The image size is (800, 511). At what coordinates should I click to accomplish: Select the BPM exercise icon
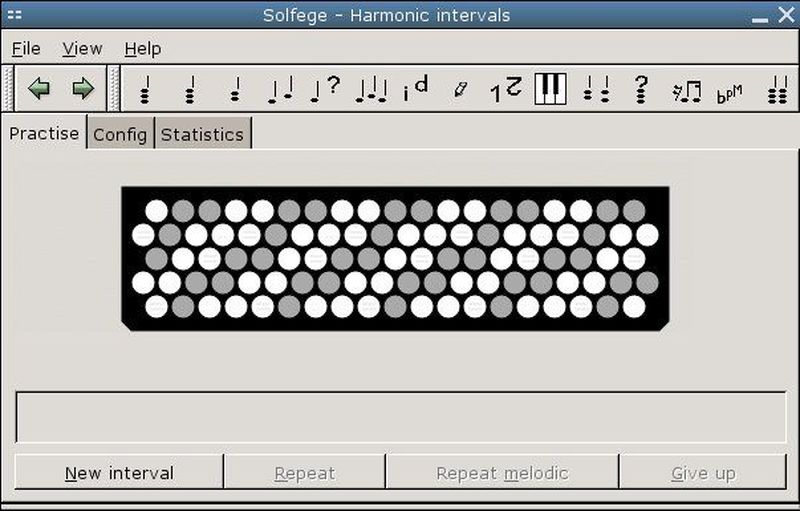click(729, 93)
